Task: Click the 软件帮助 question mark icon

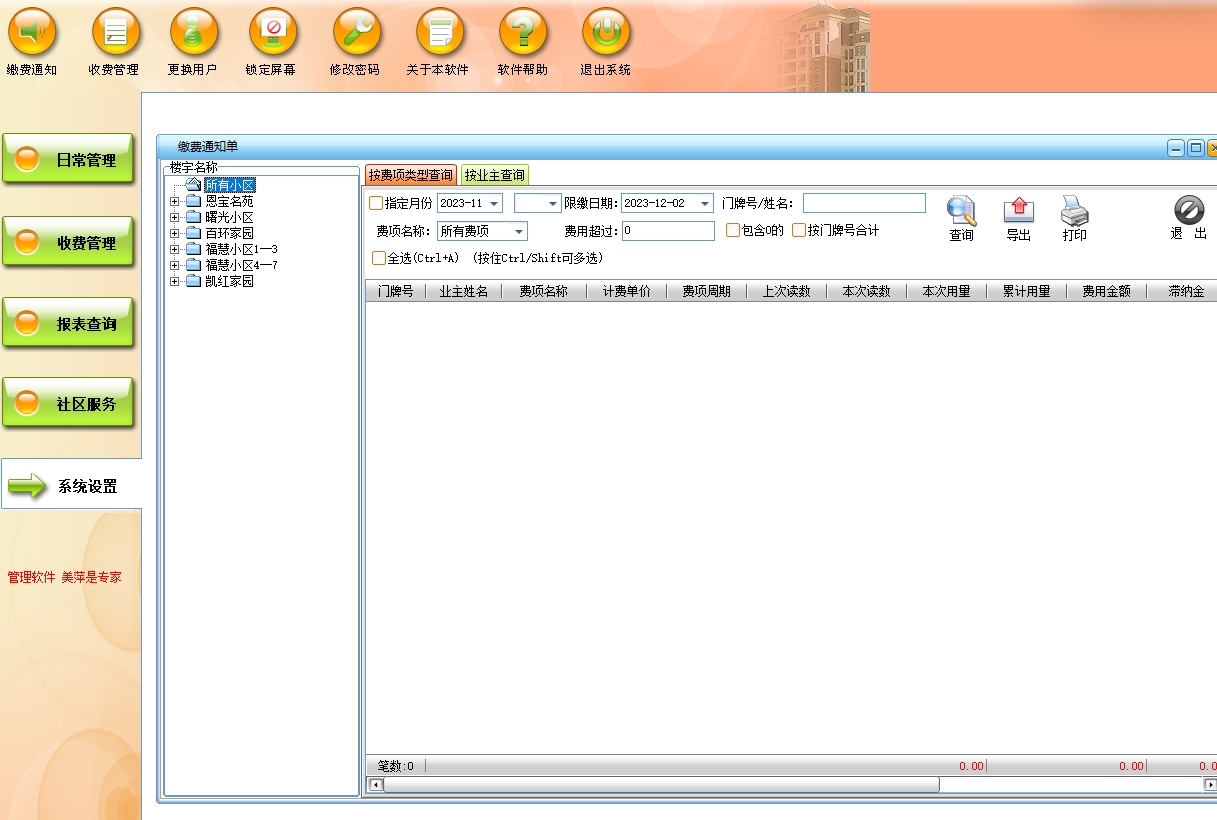Action: click(x=523, y=33)
